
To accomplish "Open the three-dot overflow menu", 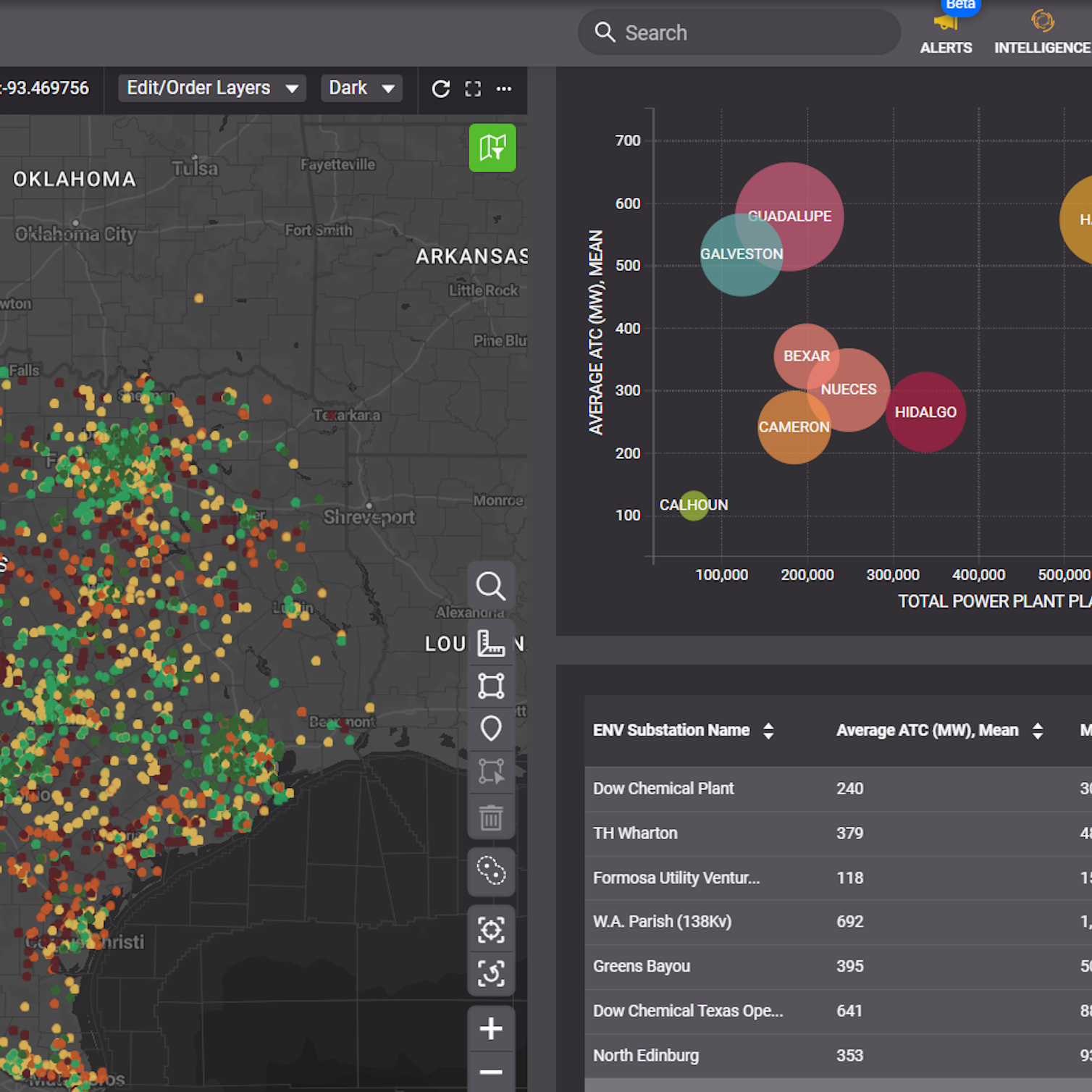I will click(504, 88).
